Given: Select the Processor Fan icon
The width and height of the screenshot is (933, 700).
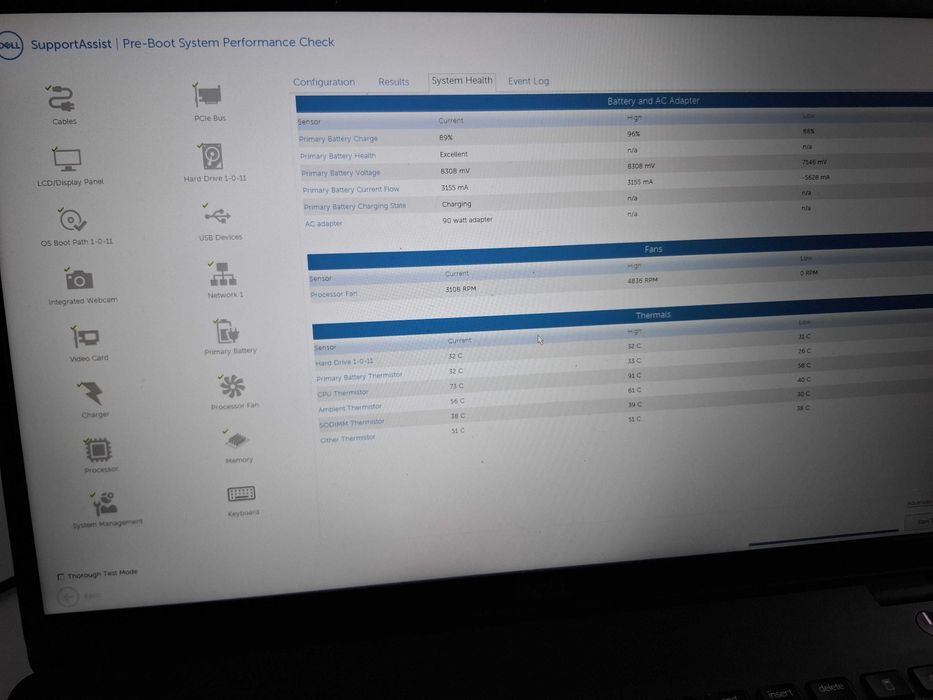Looking at the screenshot, I should [x=232, y=386].
